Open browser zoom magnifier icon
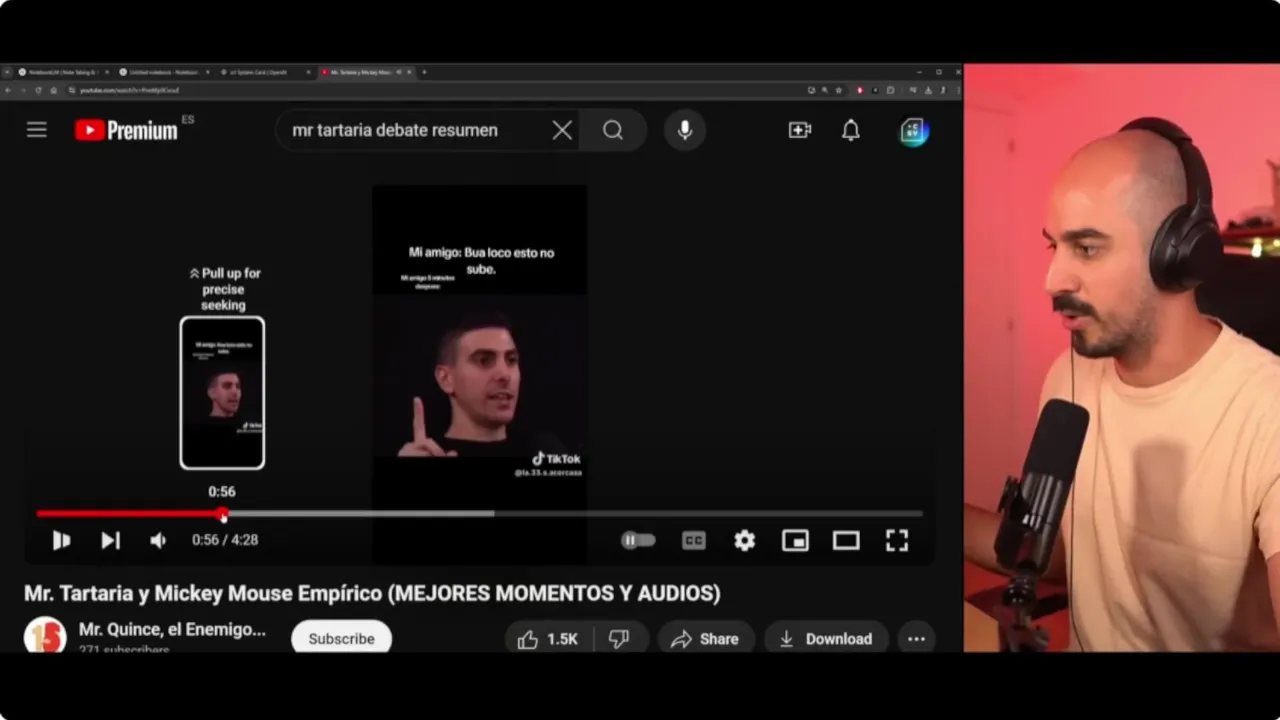This screenshot has width=1280, height=720. point(825,90)
